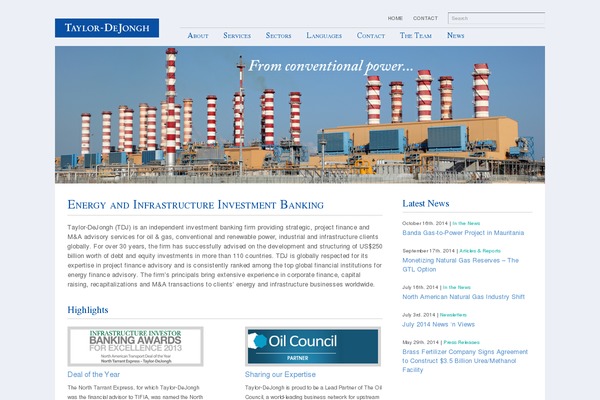Open the Press Releases category link
Screen dimensions: 600x400
[x=461, y=342]
